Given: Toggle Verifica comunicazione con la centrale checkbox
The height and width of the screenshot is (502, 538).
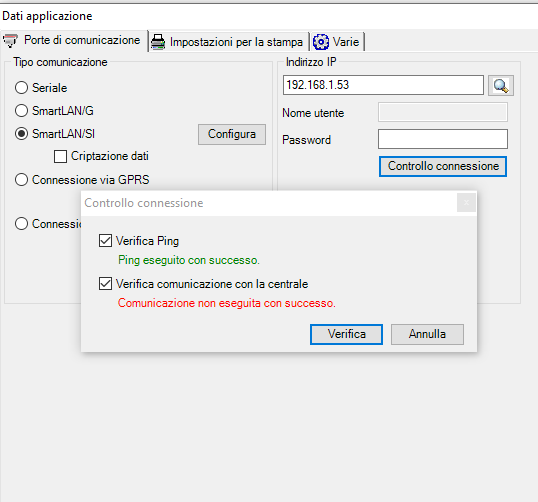Looking at the screenshot, I should click(105, 284).
